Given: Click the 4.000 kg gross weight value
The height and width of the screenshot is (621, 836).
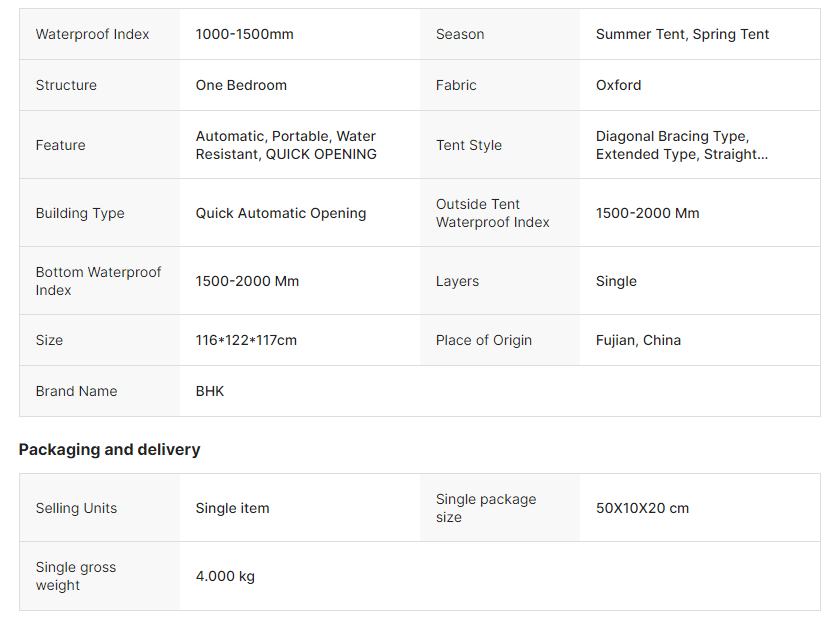Looking at the screenshot, I should (225, 576).
